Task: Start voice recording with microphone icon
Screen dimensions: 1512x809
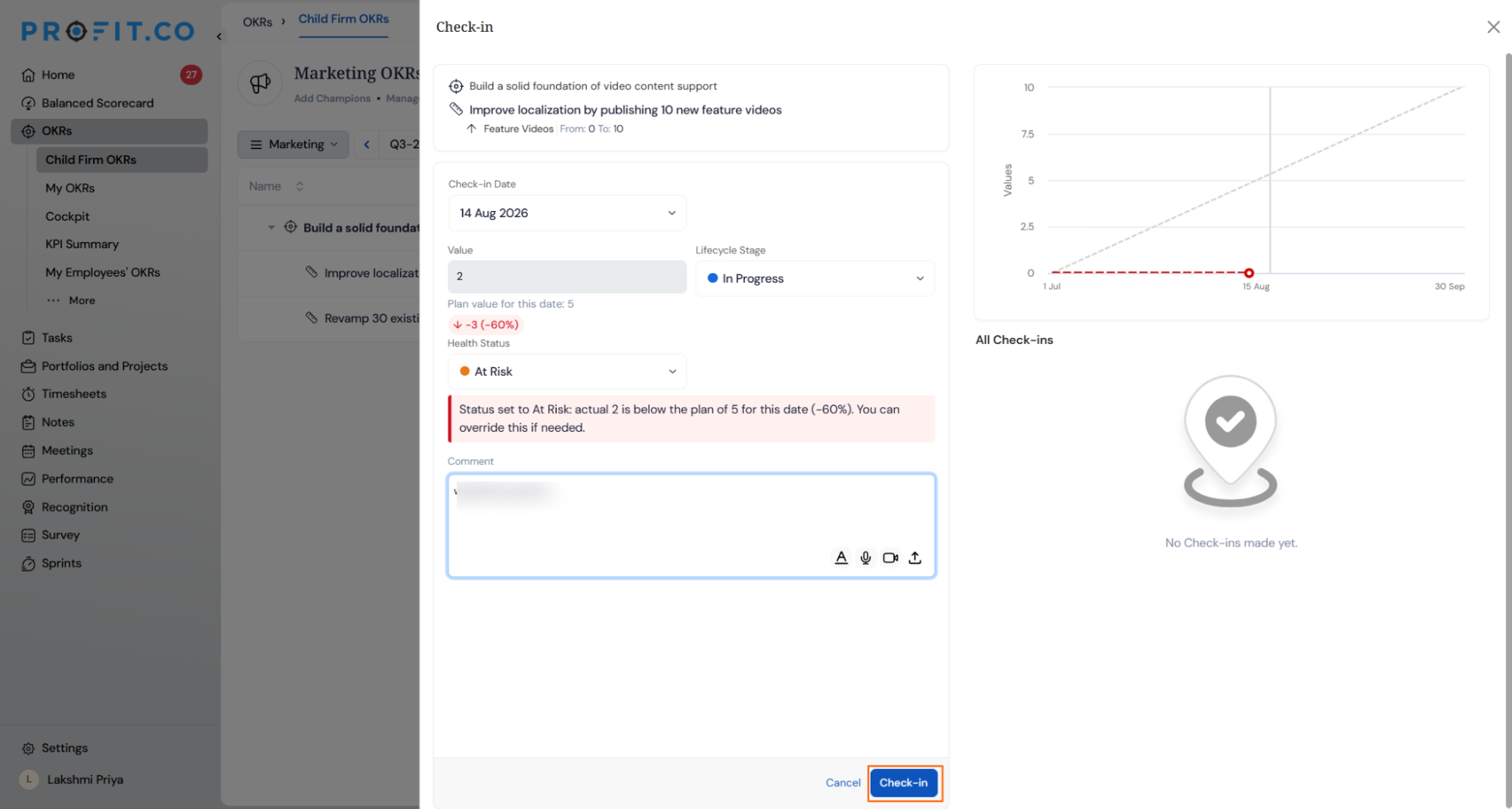Action: (x=866, y=558)
